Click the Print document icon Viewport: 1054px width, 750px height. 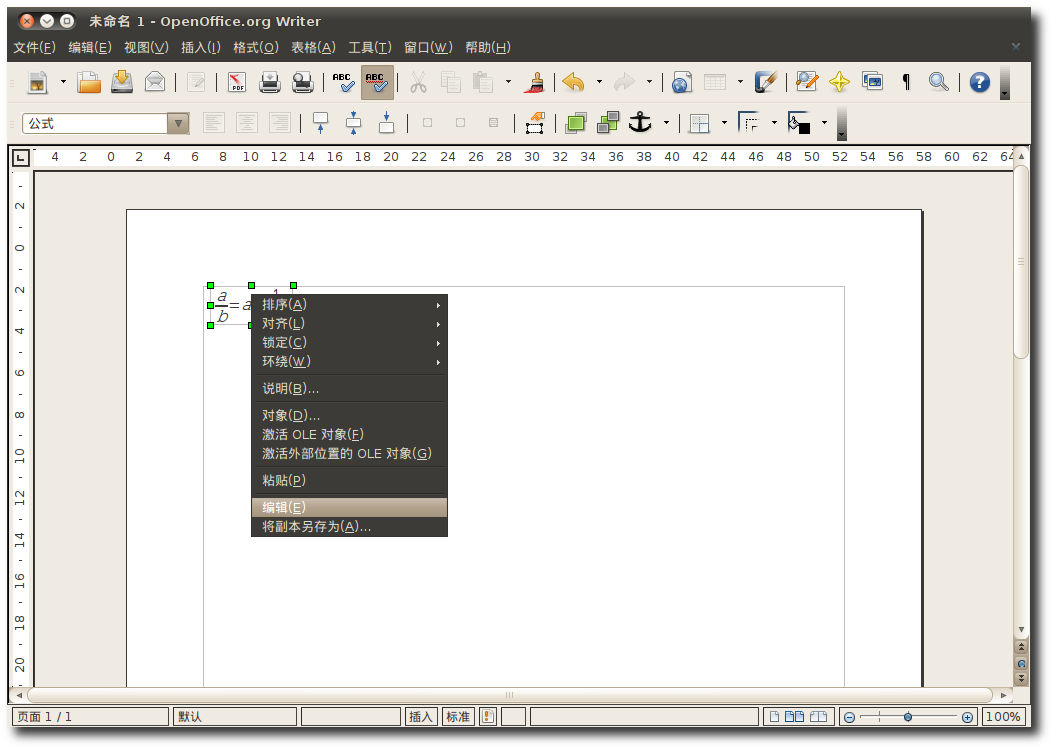[270, 82]
